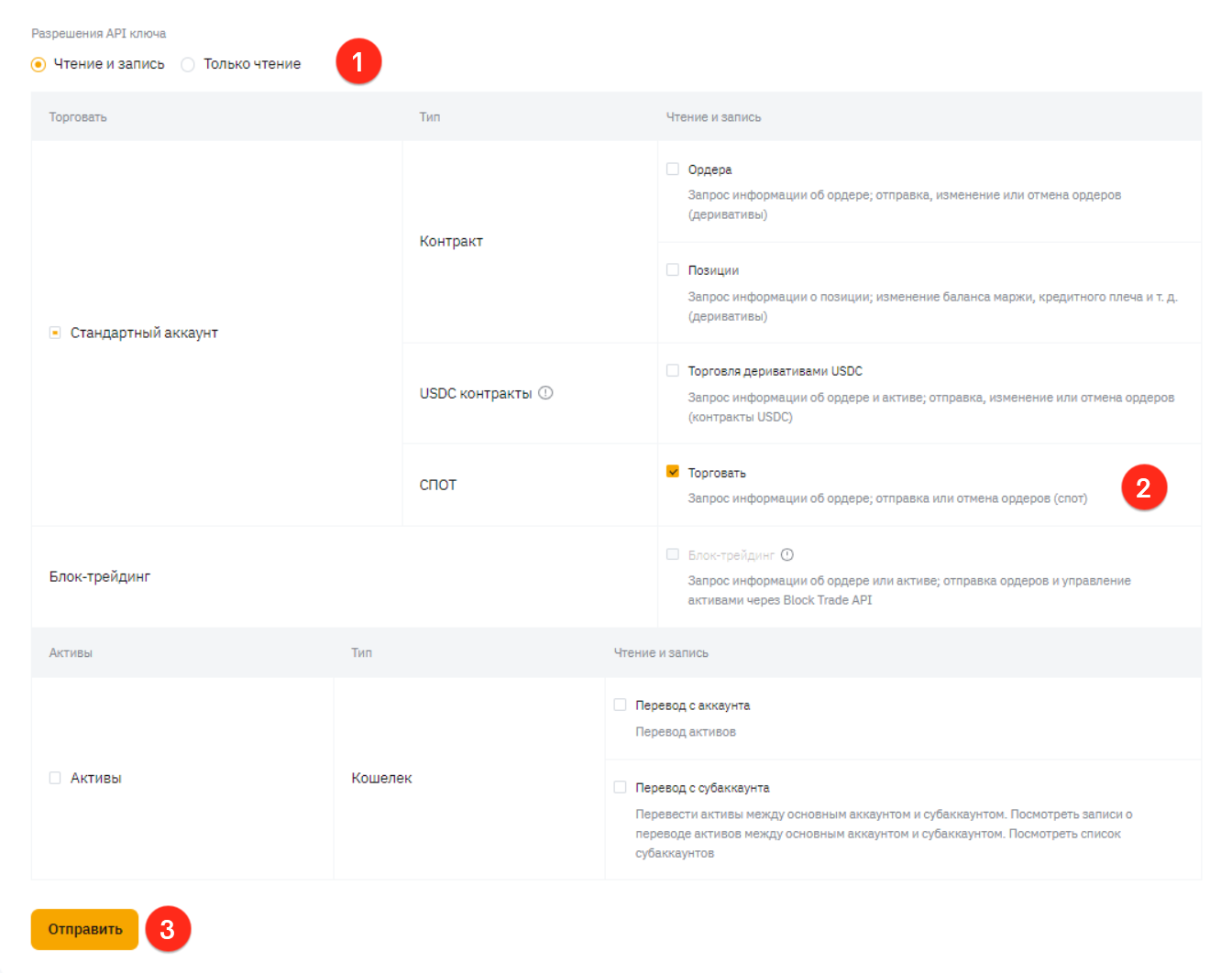Toggle the Стандартный аккаунт checkbox

pos(55,333)
